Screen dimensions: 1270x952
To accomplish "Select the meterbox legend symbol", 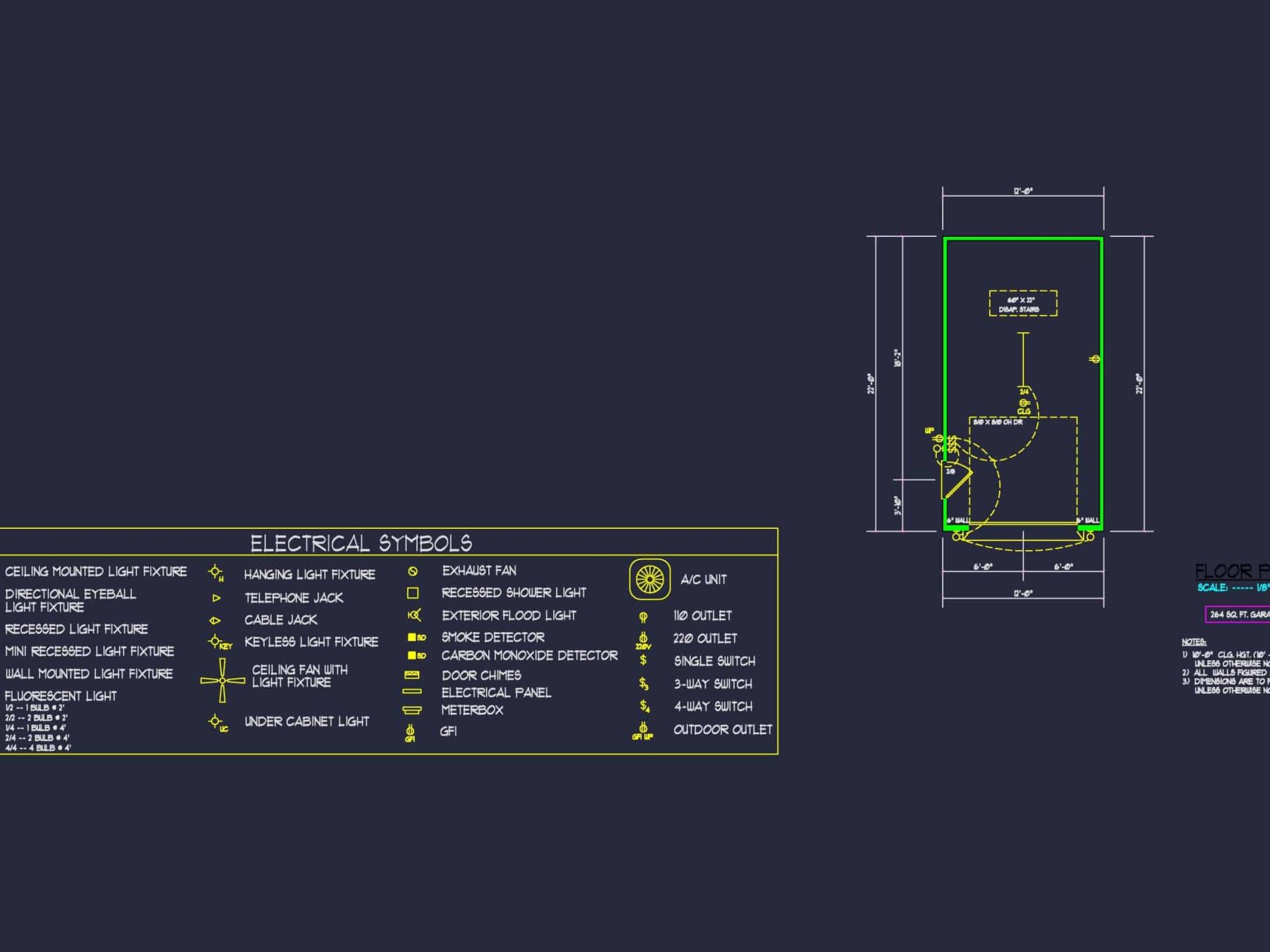I will 412,710.
